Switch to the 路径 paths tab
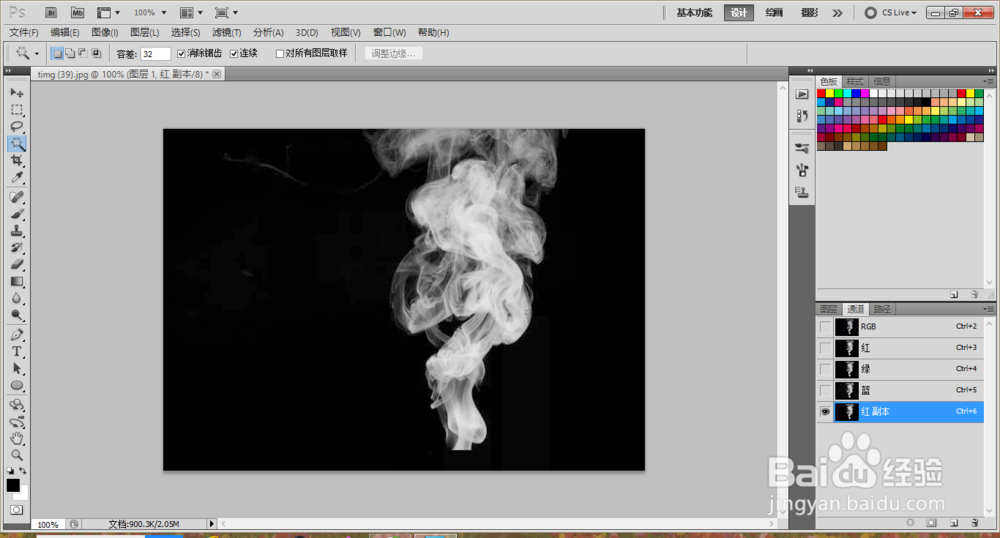Viewport: 1000px width, 538px height. (882, 309)
